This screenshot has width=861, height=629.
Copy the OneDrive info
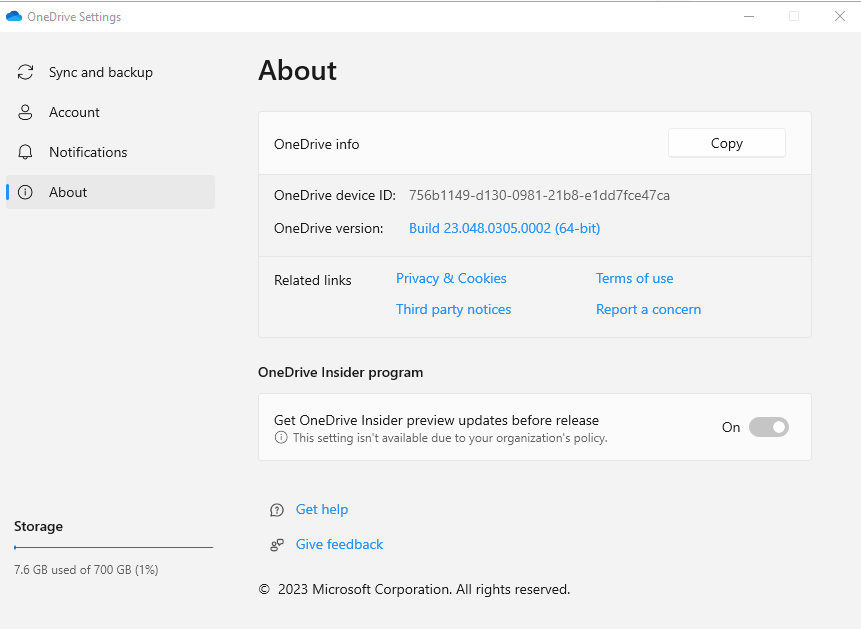coord(726,143)
